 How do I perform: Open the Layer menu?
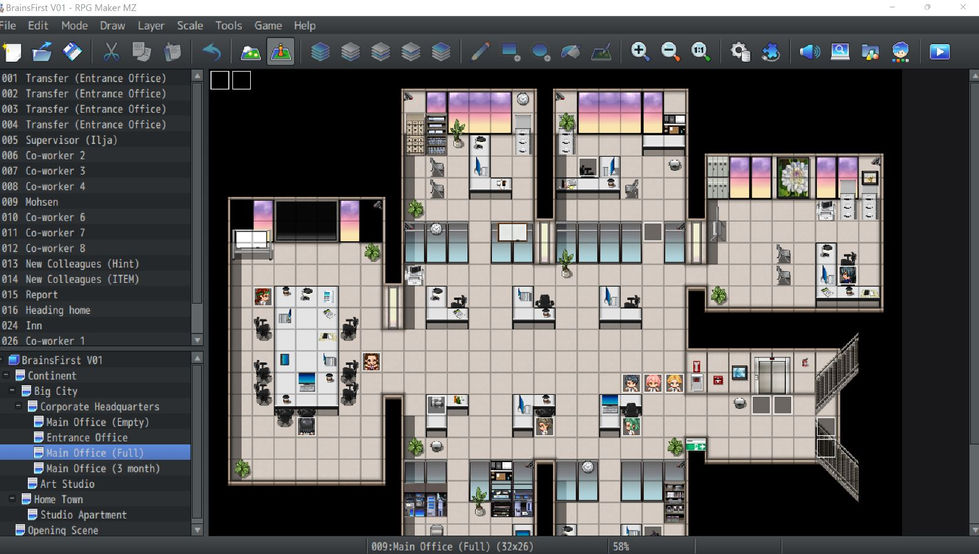tap(150, 26)
